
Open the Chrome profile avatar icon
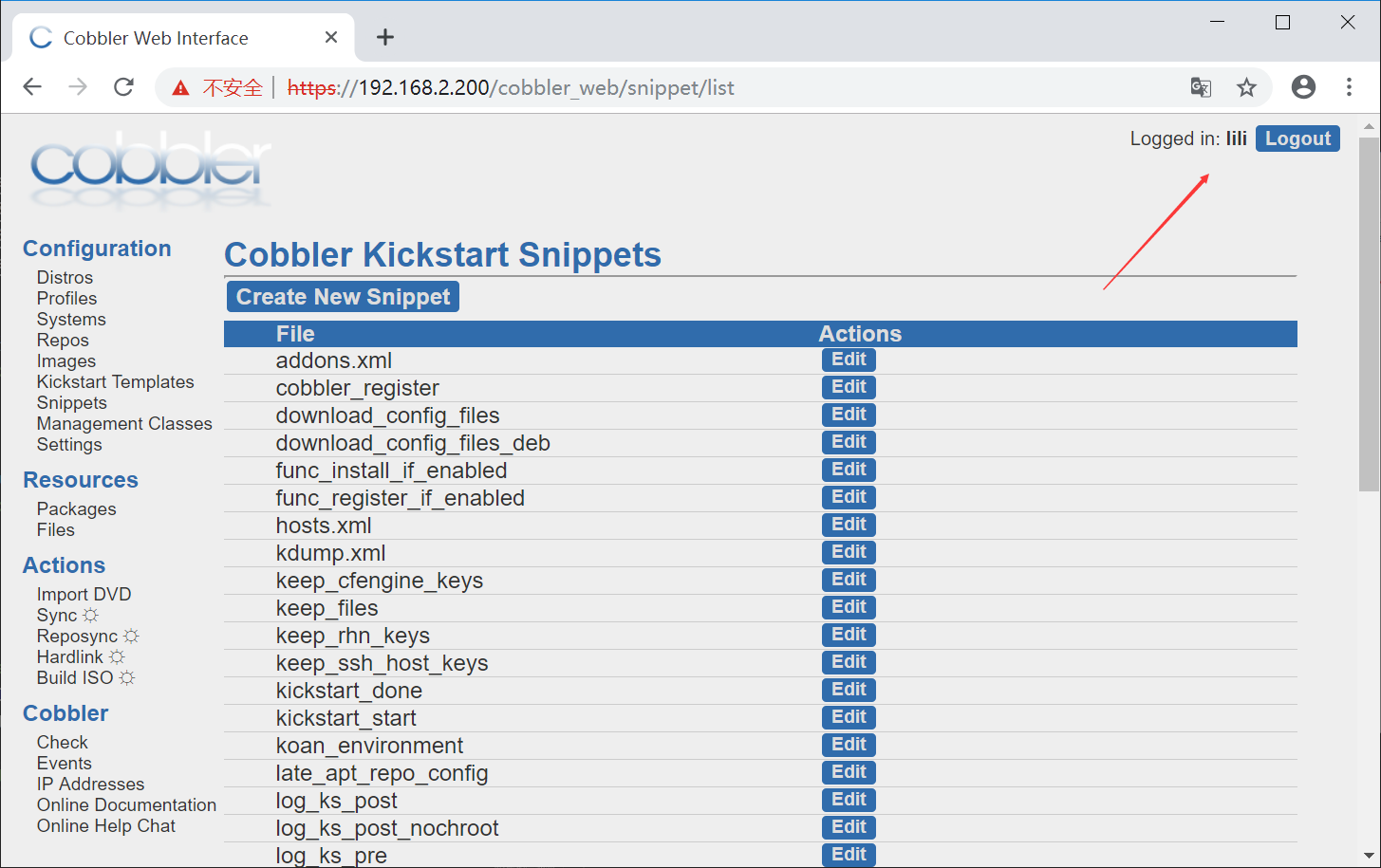pyautogui.click(x=1303, y=87)
